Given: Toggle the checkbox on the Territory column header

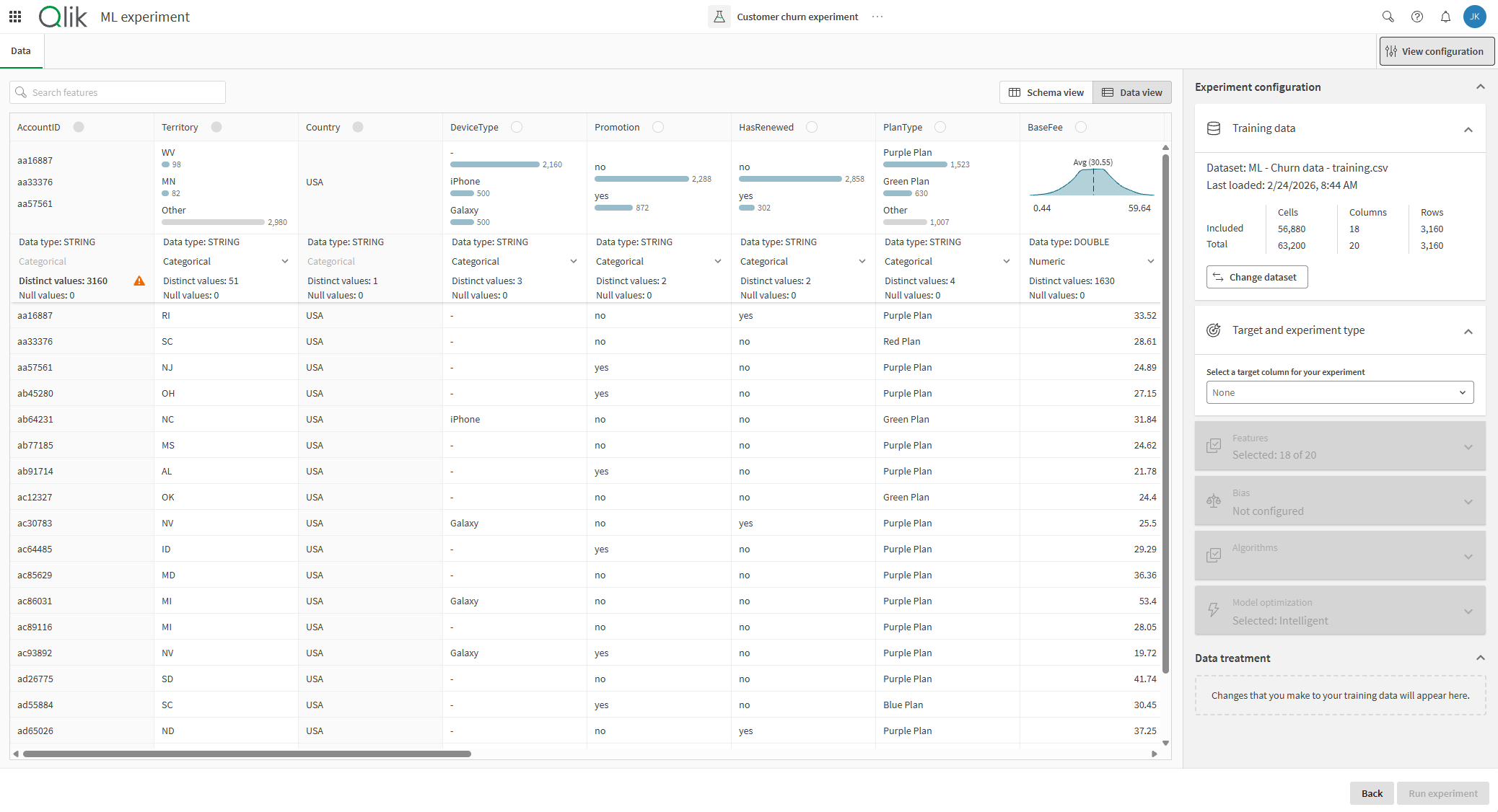Looking at the screenshot, I should 216,126.
